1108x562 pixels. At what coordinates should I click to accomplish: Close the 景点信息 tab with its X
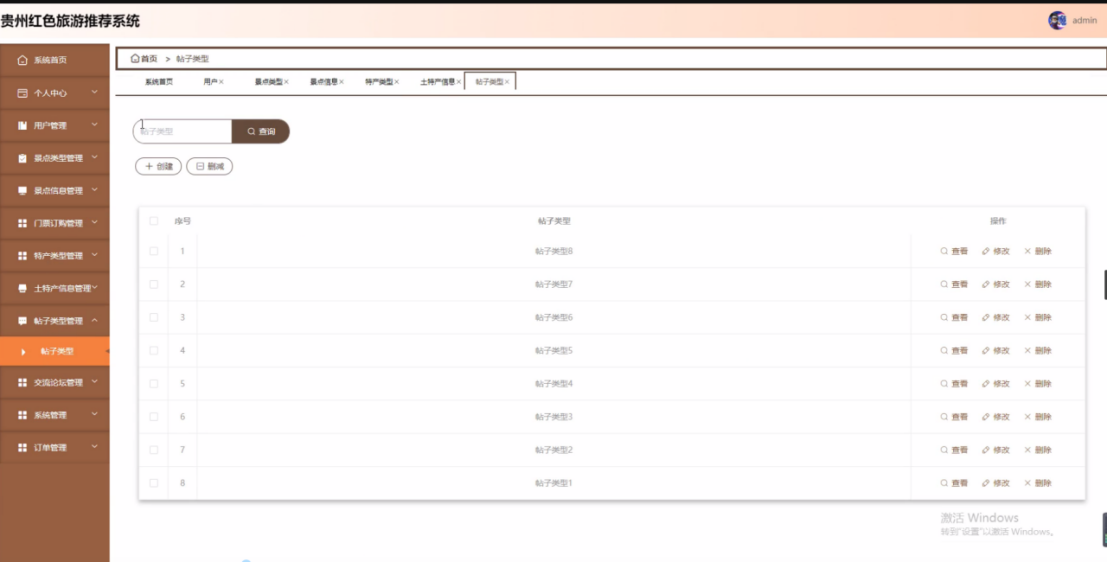pyautogui.click(x=341, y=82)
